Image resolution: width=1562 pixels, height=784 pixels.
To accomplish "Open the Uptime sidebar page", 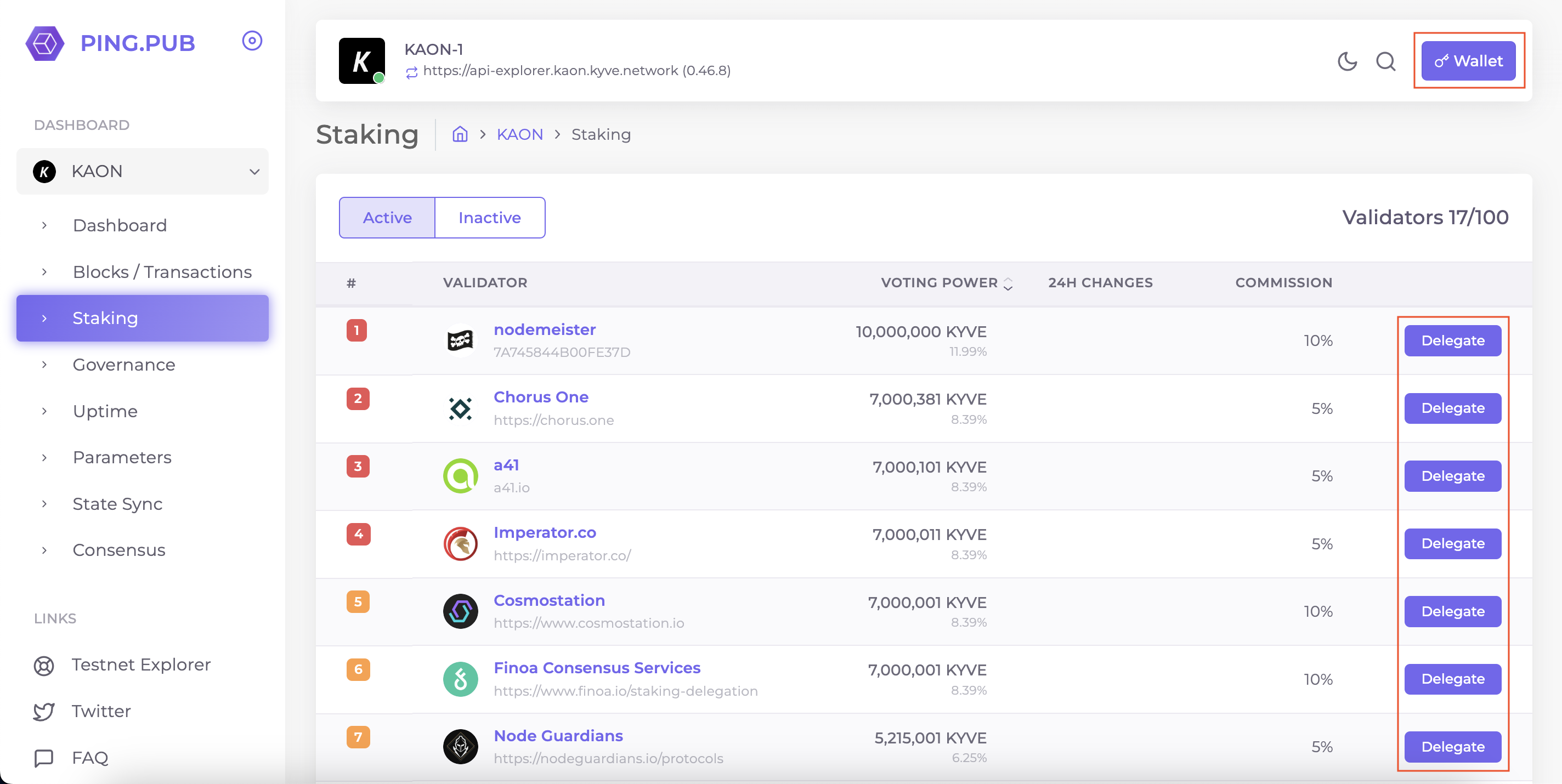I will click(105, 411).
